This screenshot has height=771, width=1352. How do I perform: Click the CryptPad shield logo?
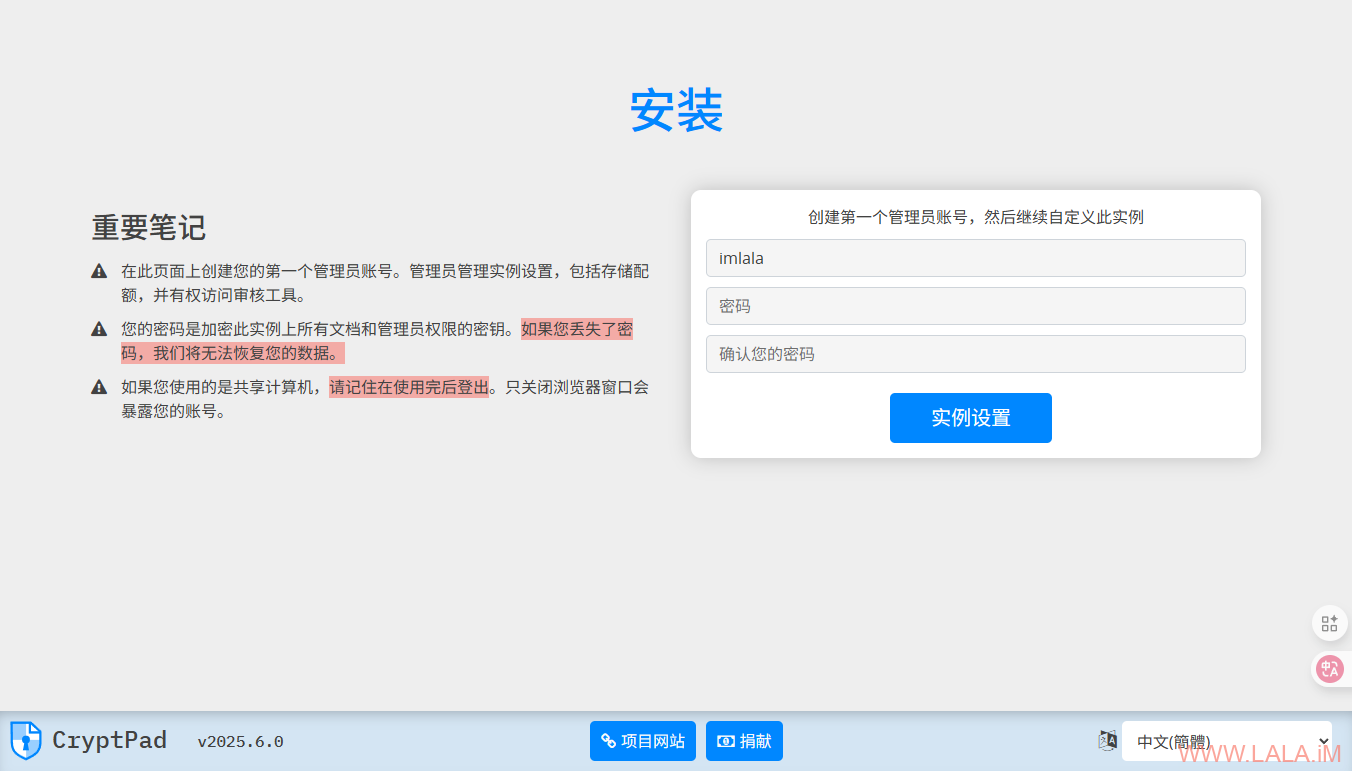tap(25, 741)
